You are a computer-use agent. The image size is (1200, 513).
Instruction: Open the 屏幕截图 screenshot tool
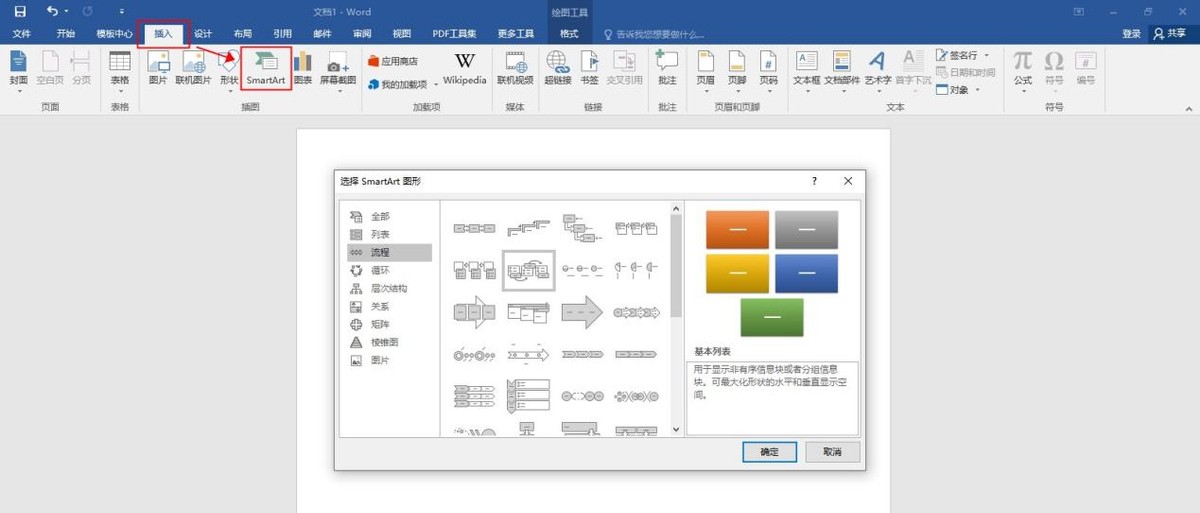337,69
